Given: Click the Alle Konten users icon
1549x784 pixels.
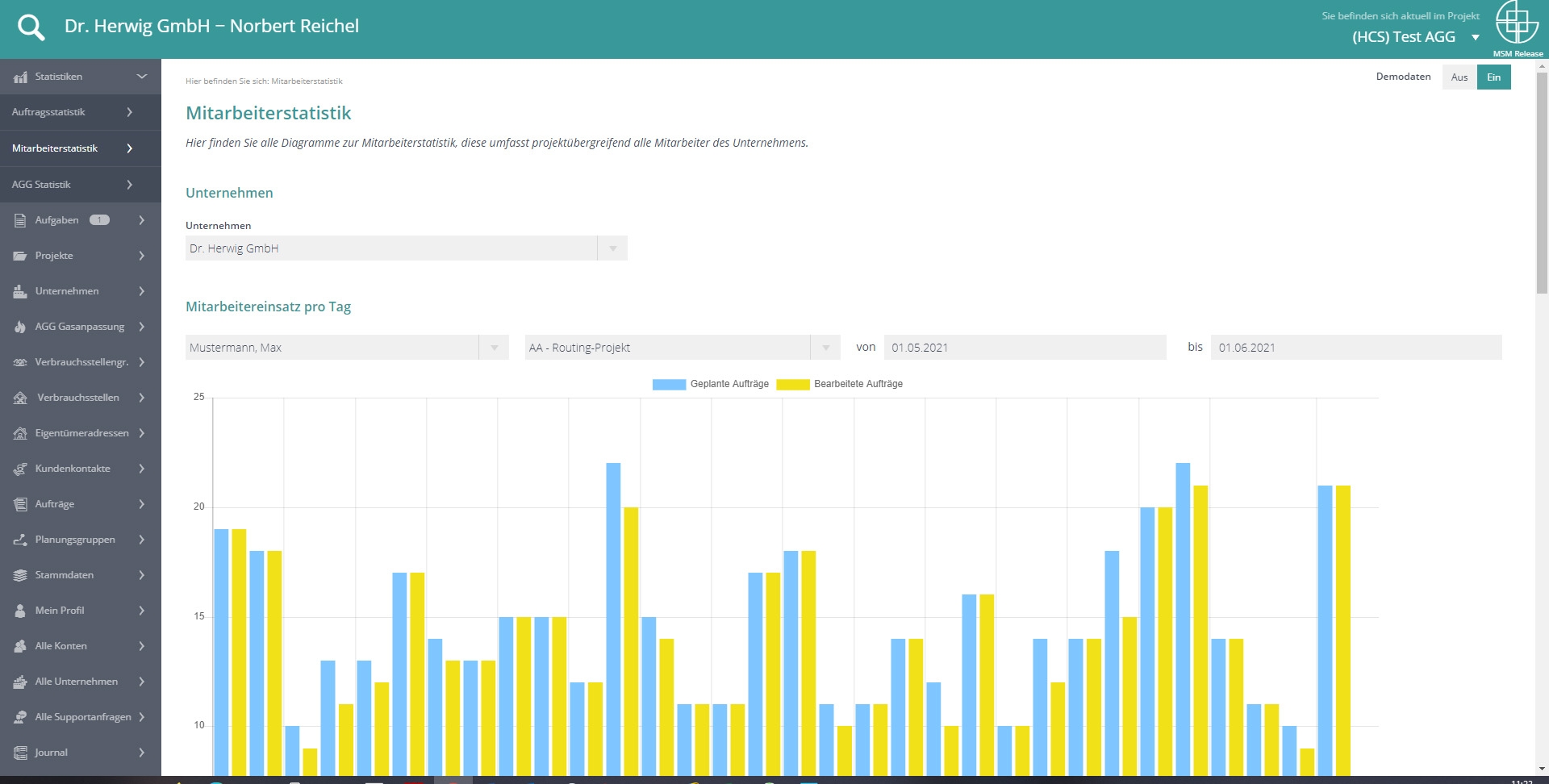Looking at the screenshot, I should [20, 646].
